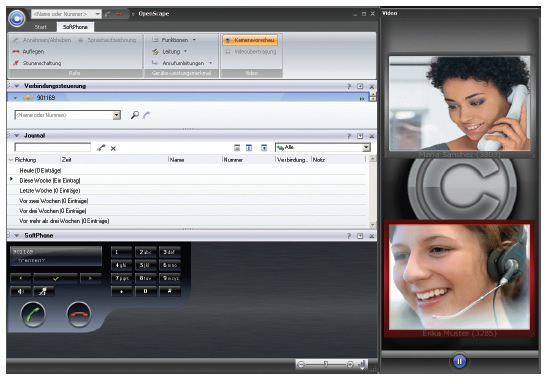Click Auflegen in the ribbon

click(x=29, y=52)
